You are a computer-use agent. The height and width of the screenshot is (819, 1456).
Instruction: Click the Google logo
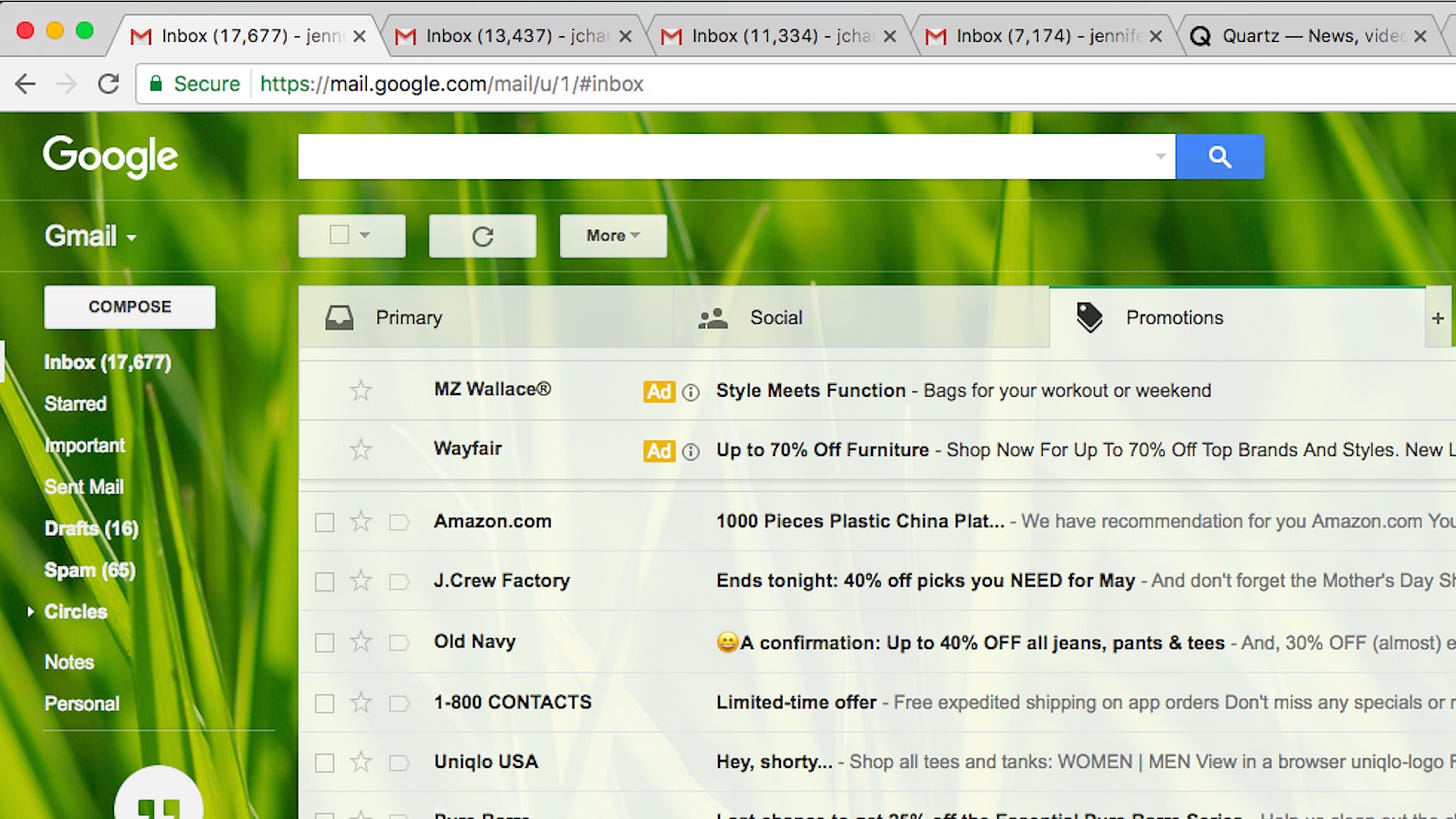click(110, 157)
